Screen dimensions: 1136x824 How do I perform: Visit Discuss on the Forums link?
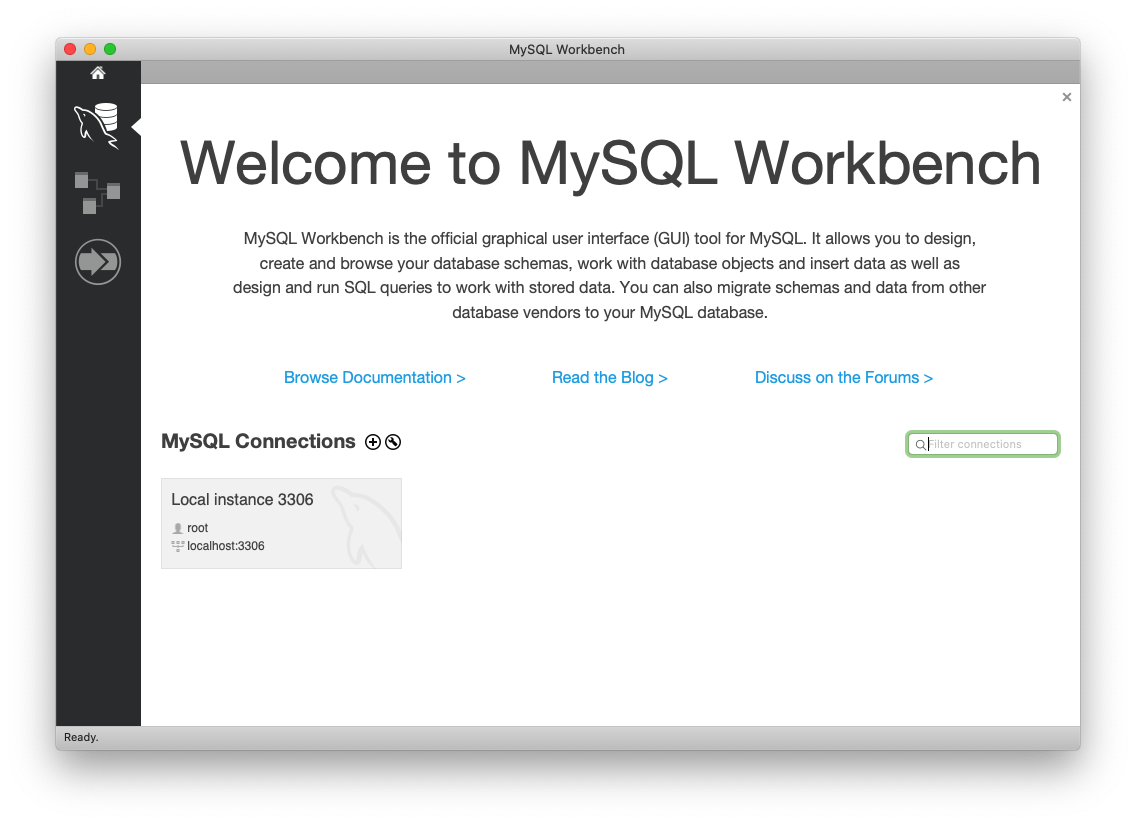pyautogui.click(x=843, y=378)
